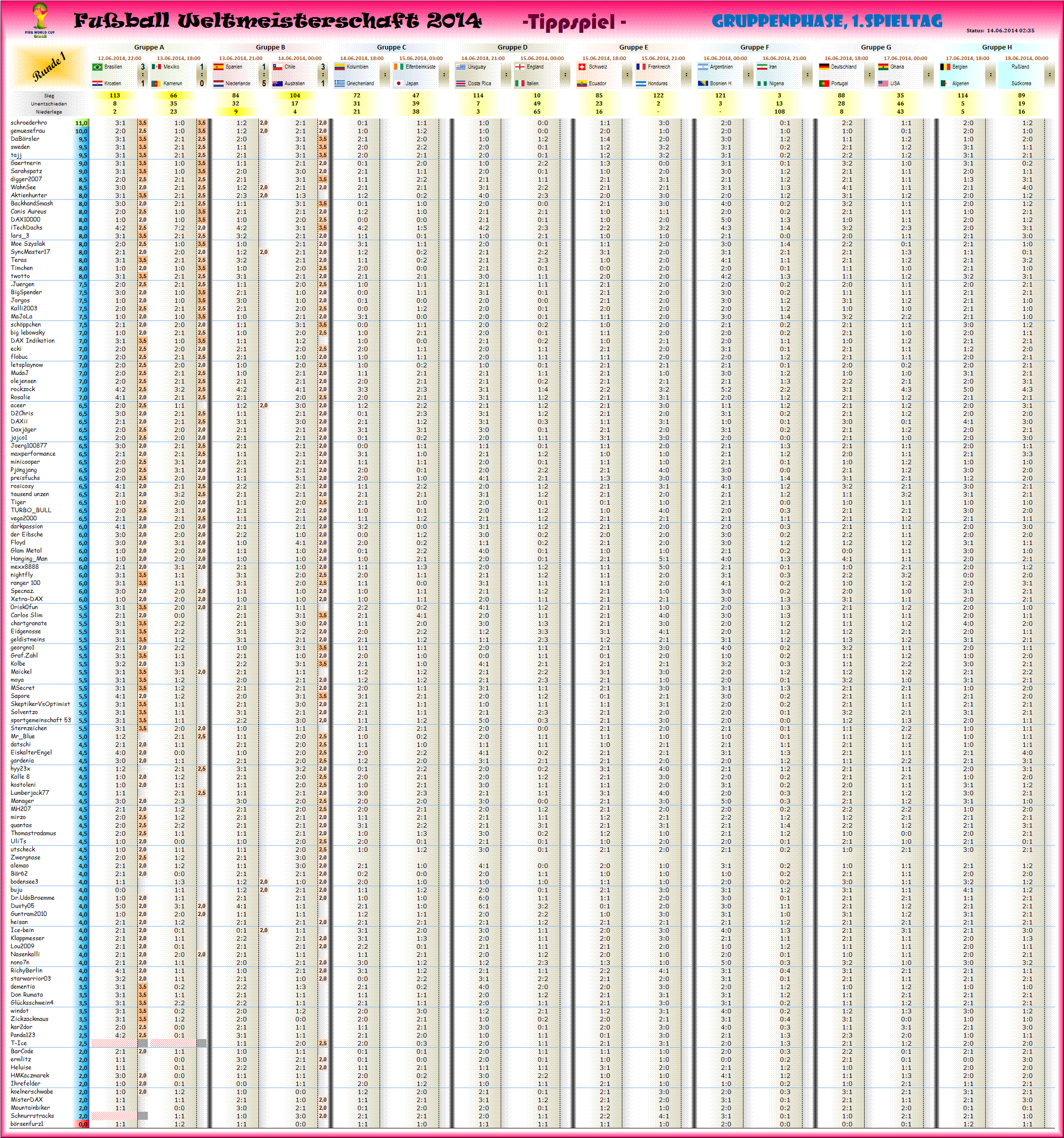The height and width of the screenshot is (1138, 1064).
Task: Select the Schweiz flag icon
Action: 582,67
